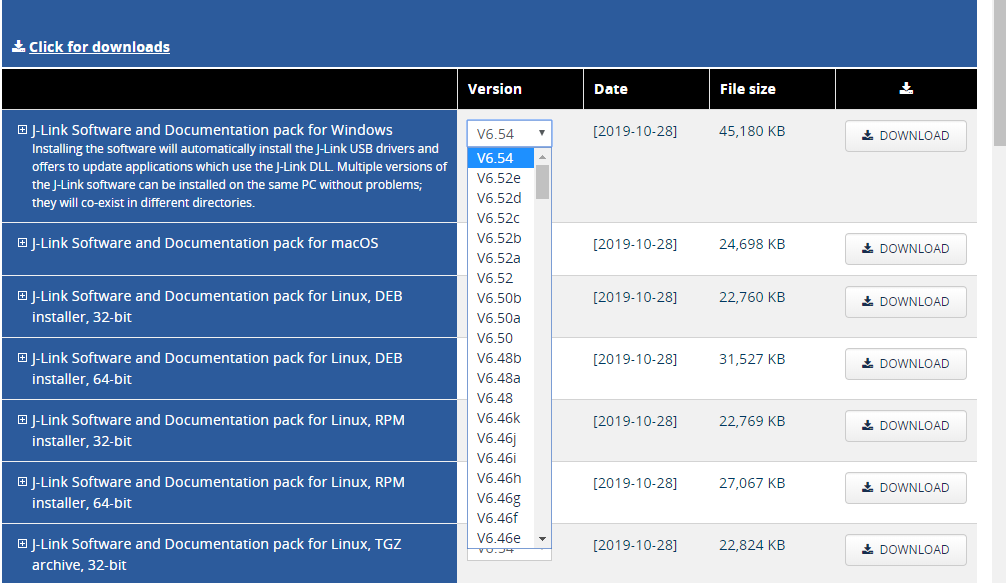Open the V6.54 version dropdown for Windows

point(509,133)
